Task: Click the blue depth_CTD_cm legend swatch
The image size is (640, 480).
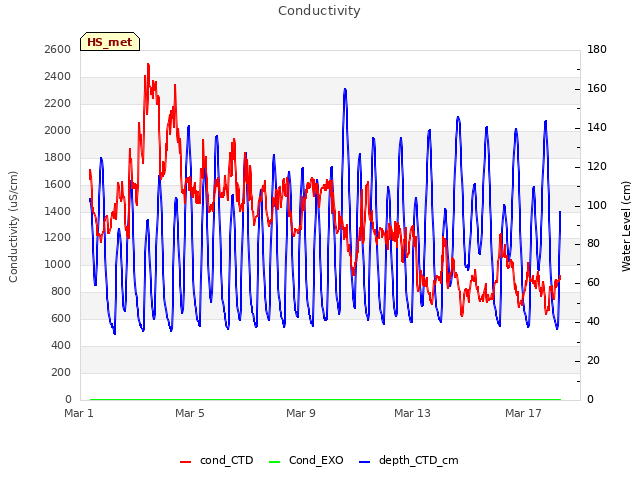Action: point(364,462)
